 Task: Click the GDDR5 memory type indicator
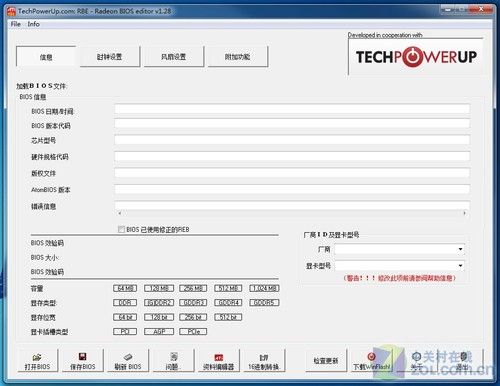click(x=264, y=303)
